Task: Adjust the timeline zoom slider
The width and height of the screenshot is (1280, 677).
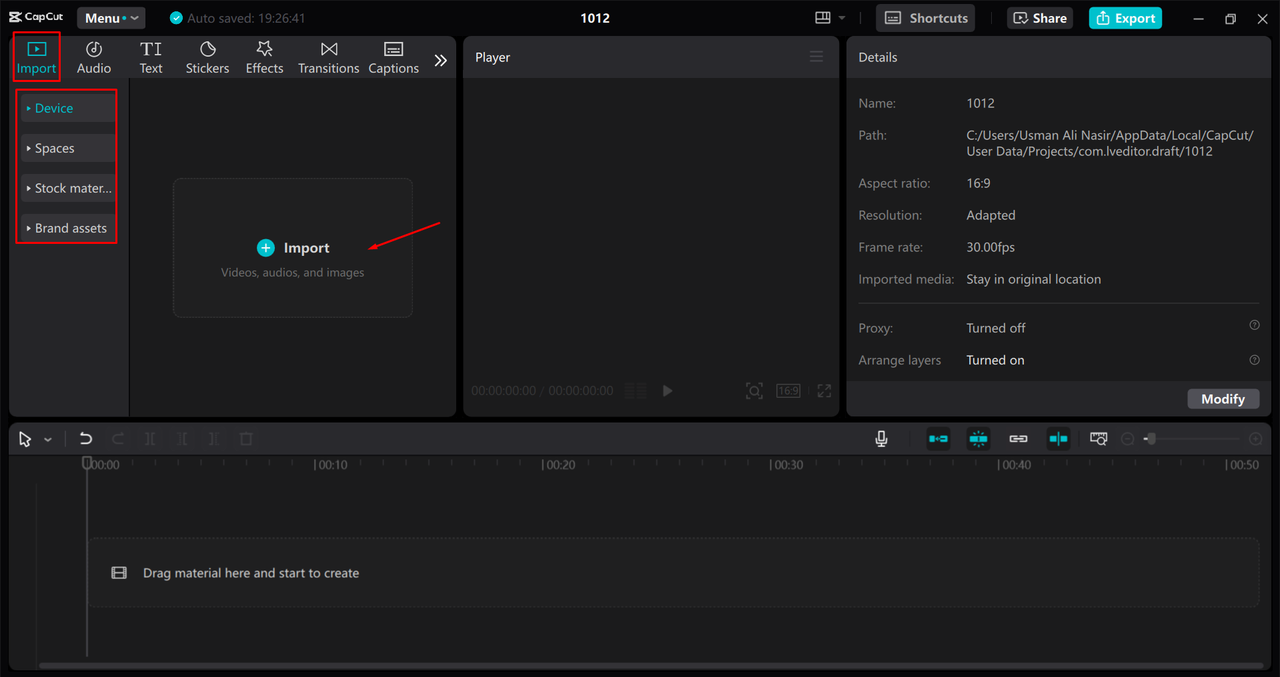Action: click(1150, 439)
